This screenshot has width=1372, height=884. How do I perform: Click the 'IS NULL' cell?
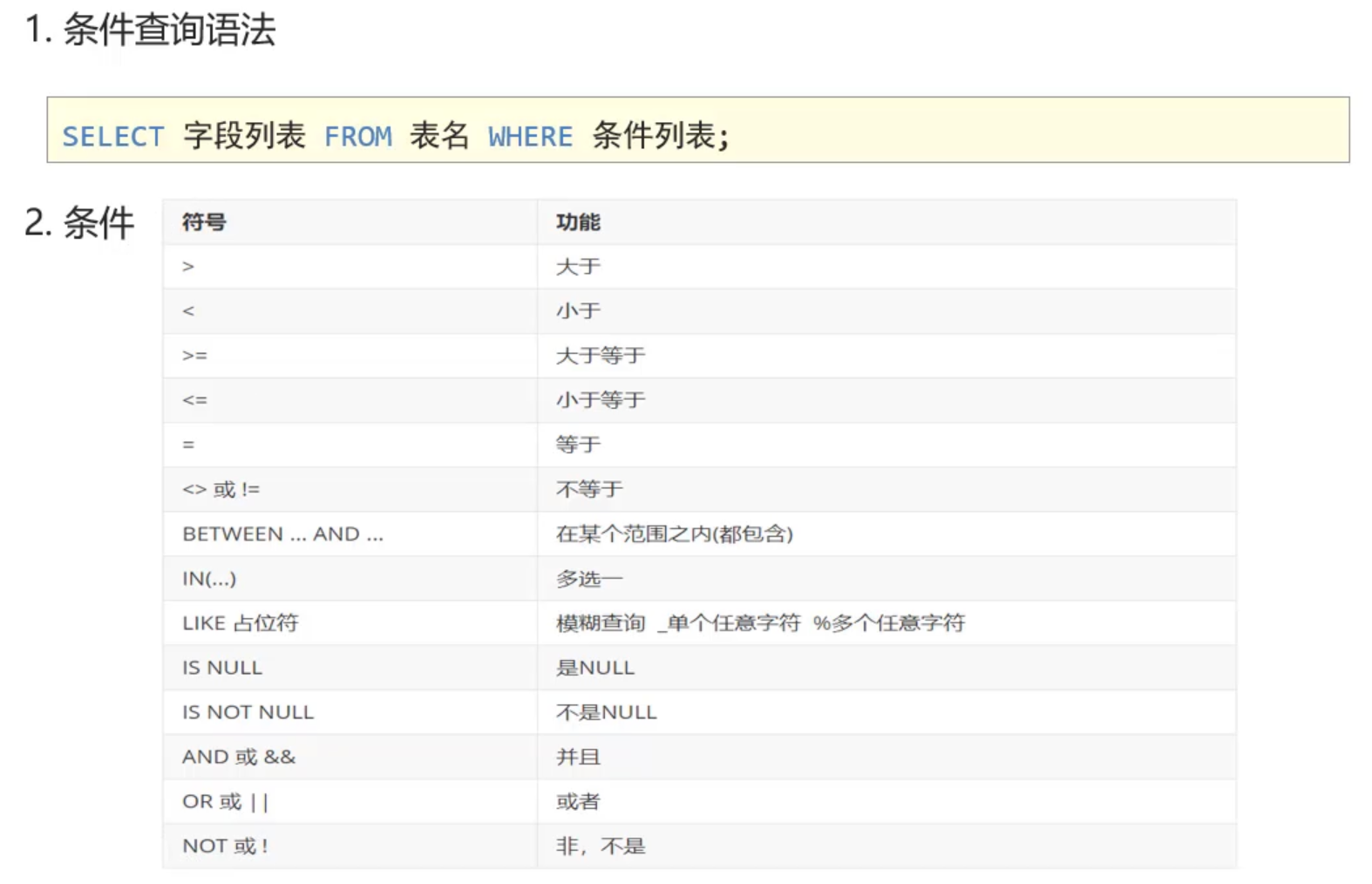(x=350, y=667)
